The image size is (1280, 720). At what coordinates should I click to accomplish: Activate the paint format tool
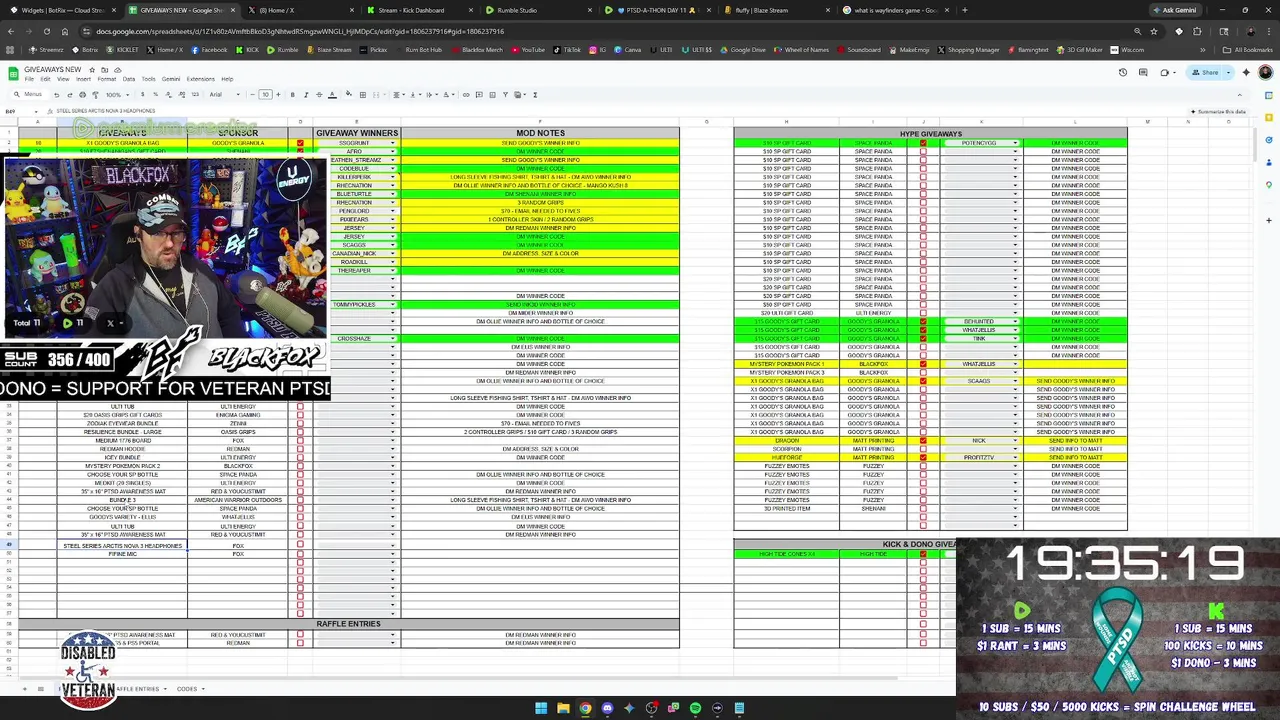point(95,95)
